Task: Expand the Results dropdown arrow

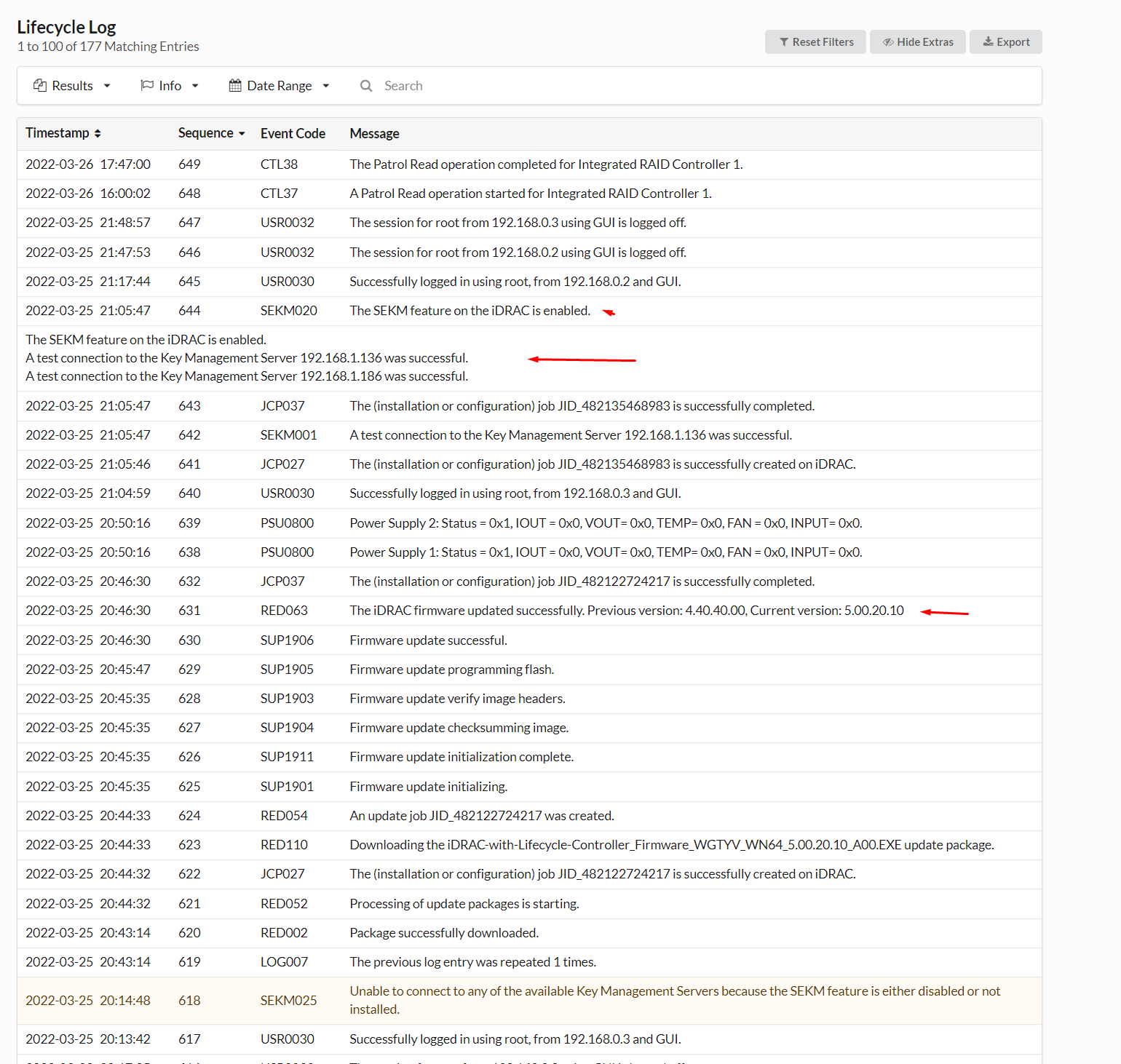Action: pos(107,86)
